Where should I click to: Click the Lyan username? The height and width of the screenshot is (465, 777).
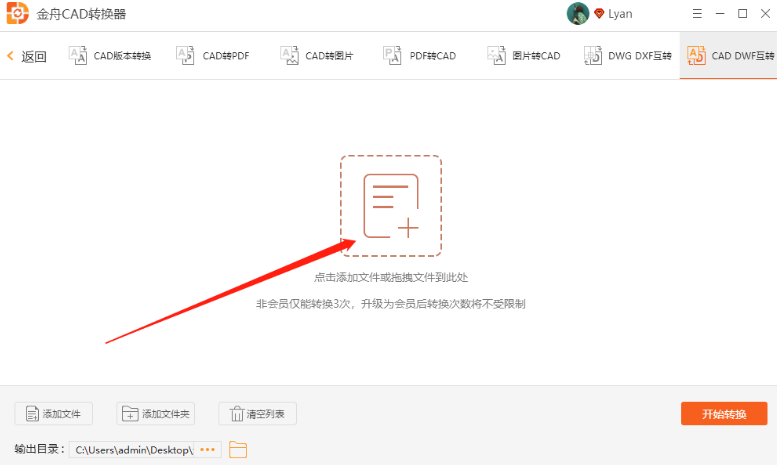click(620, 14)
